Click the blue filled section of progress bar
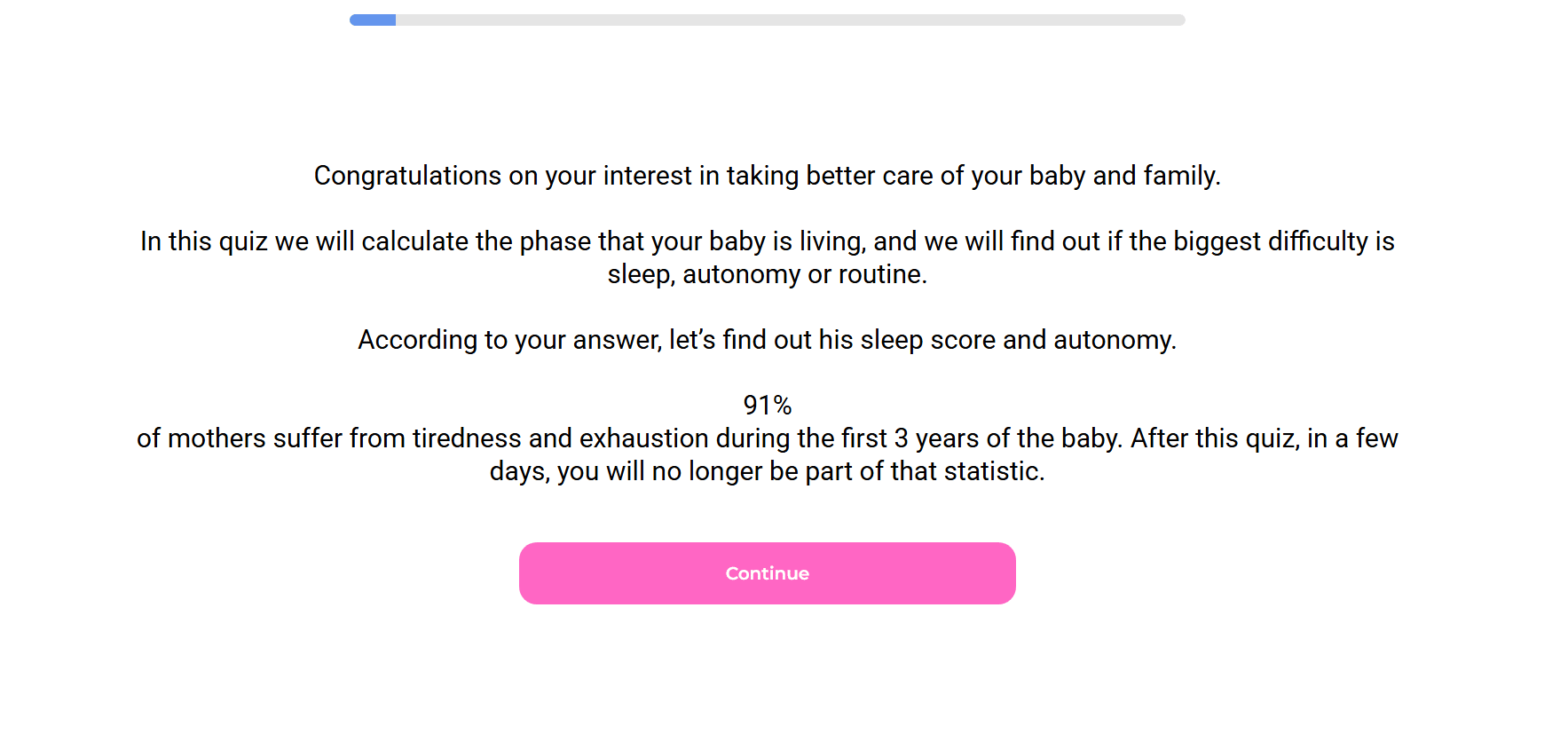 pyautogui.click(x=373, y=20)
